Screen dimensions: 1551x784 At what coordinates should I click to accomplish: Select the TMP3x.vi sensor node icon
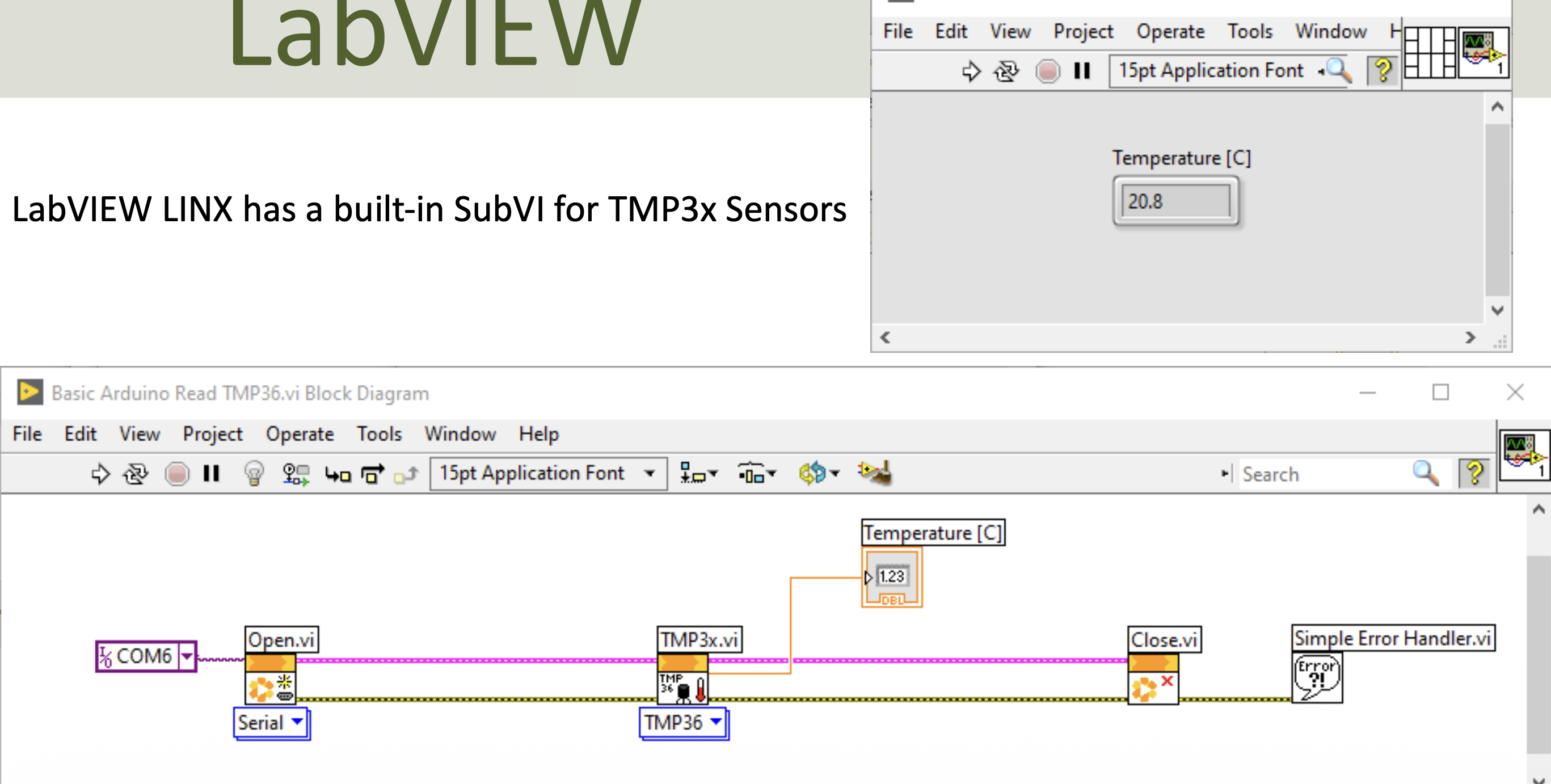tap(683, 679)
